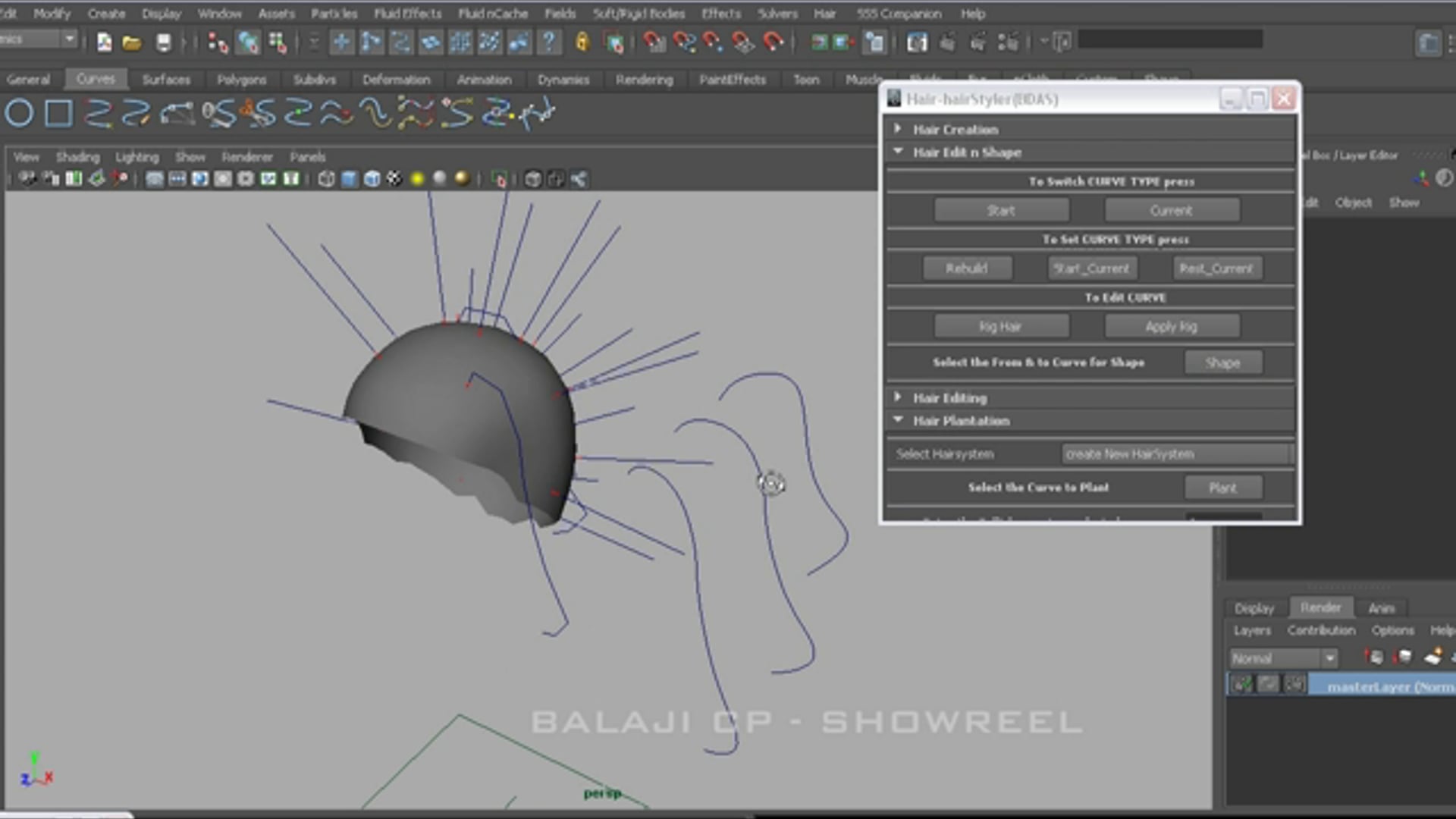Toggle masterLayer renderable checkmark icon
The width and height of the screenshot is (1456, 819).
tap(1241, 685)
